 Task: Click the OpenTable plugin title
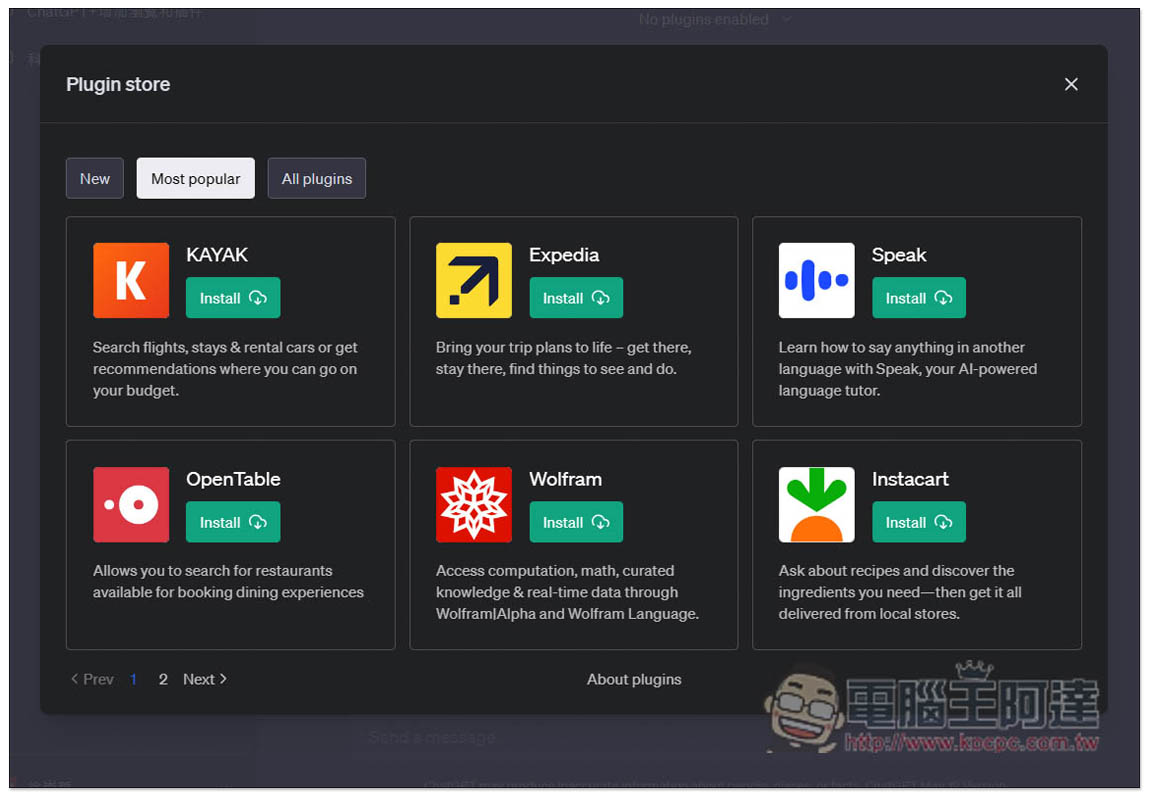pyautogui.click(x=233, y=479)
